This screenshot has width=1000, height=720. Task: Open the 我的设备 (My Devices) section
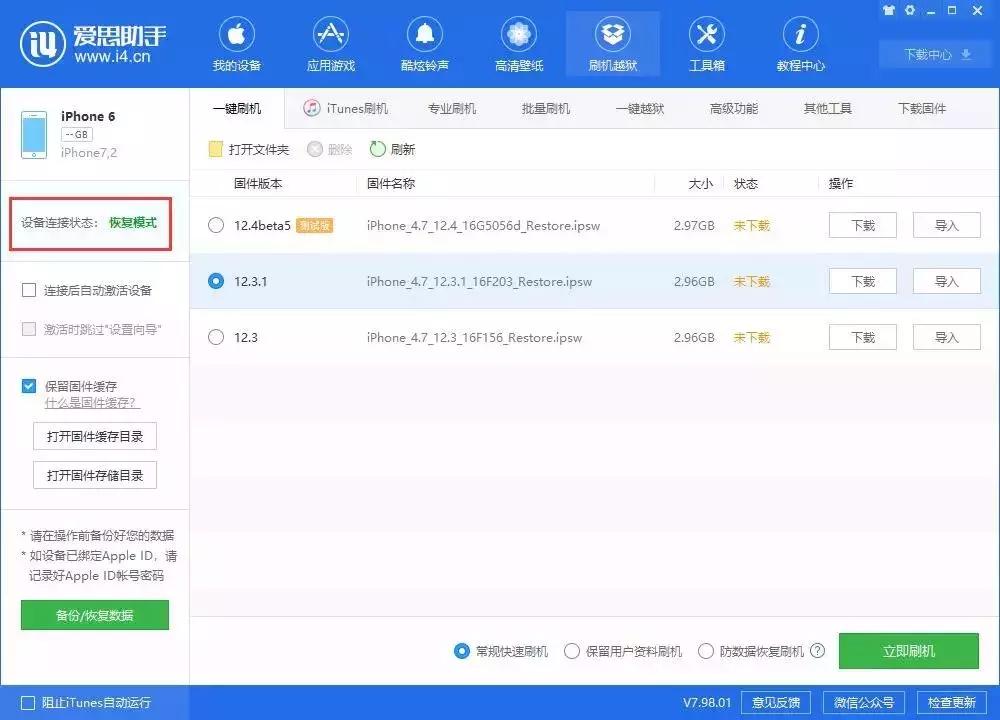click(236, 42)
